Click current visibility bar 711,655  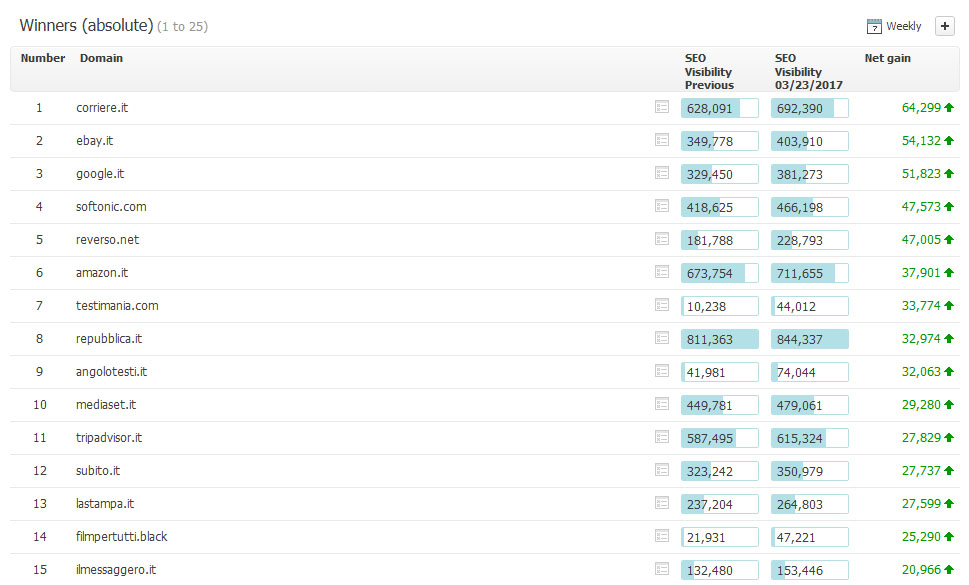[810, 273]
